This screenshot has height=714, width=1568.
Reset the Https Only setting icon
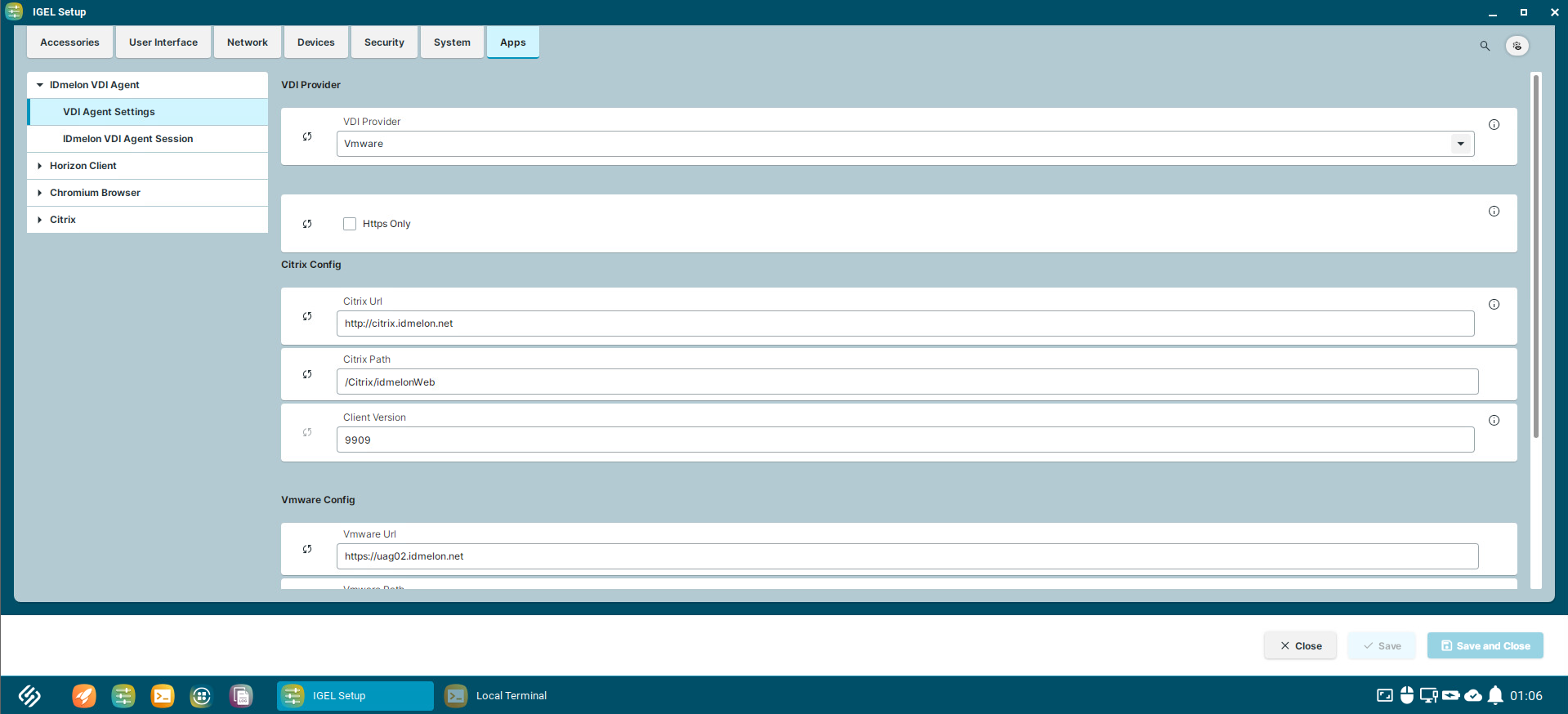(x=307, y=224)
